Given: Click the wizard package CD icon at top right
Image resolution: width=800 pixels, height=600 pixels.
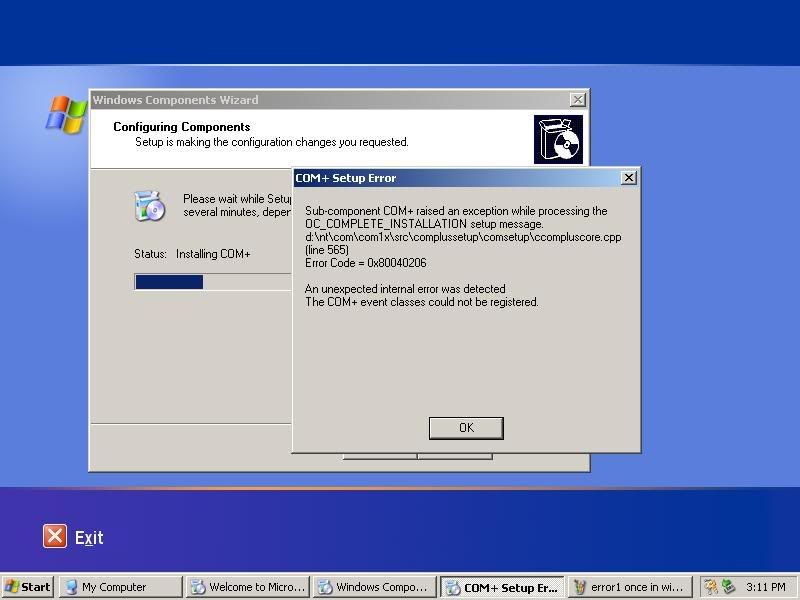Looking at the screenshot, I should coord(558,139).
